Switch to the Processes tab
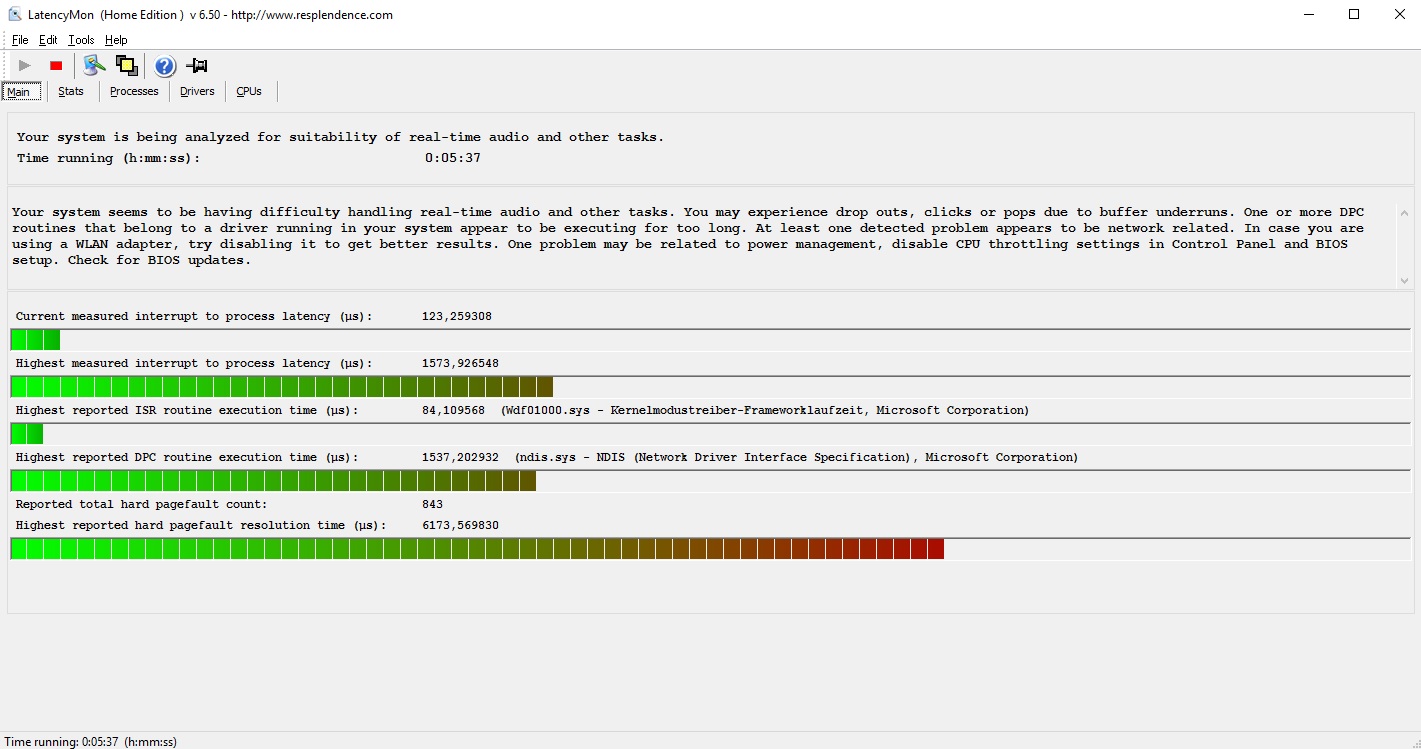 coord(134,91)
